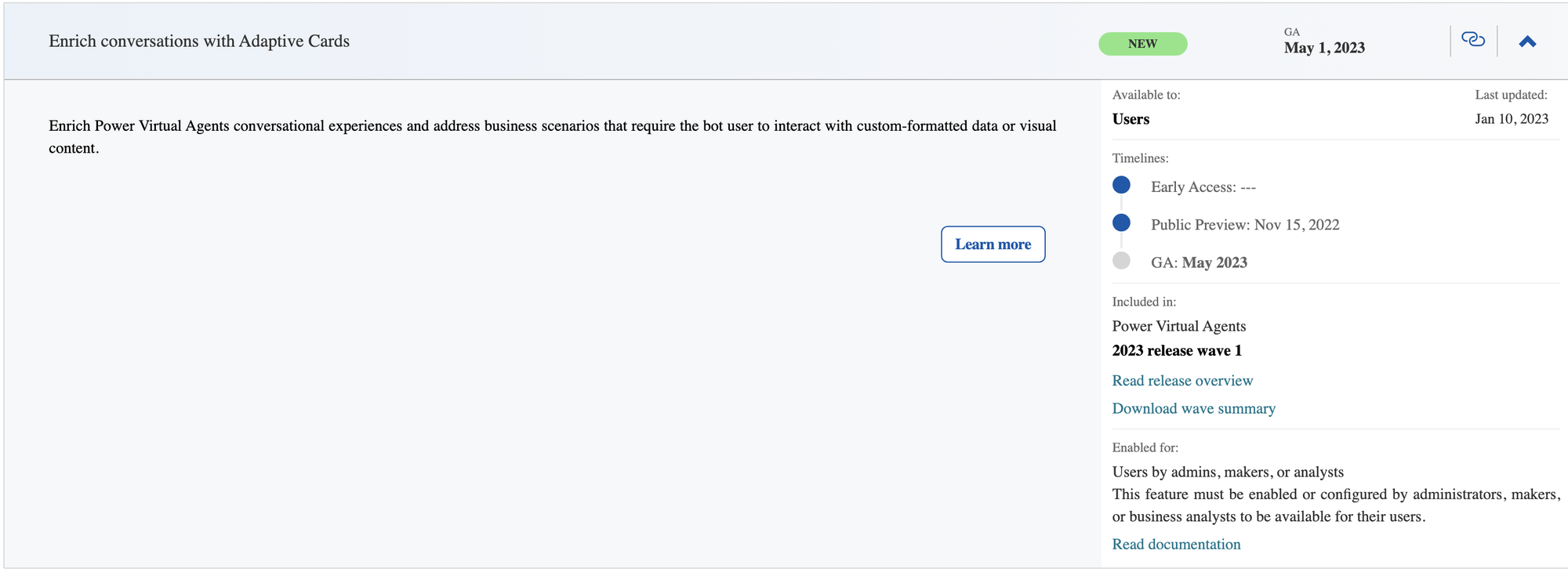Copy link using chain icon
The image size is (1568, 572).
[1473, 40]
